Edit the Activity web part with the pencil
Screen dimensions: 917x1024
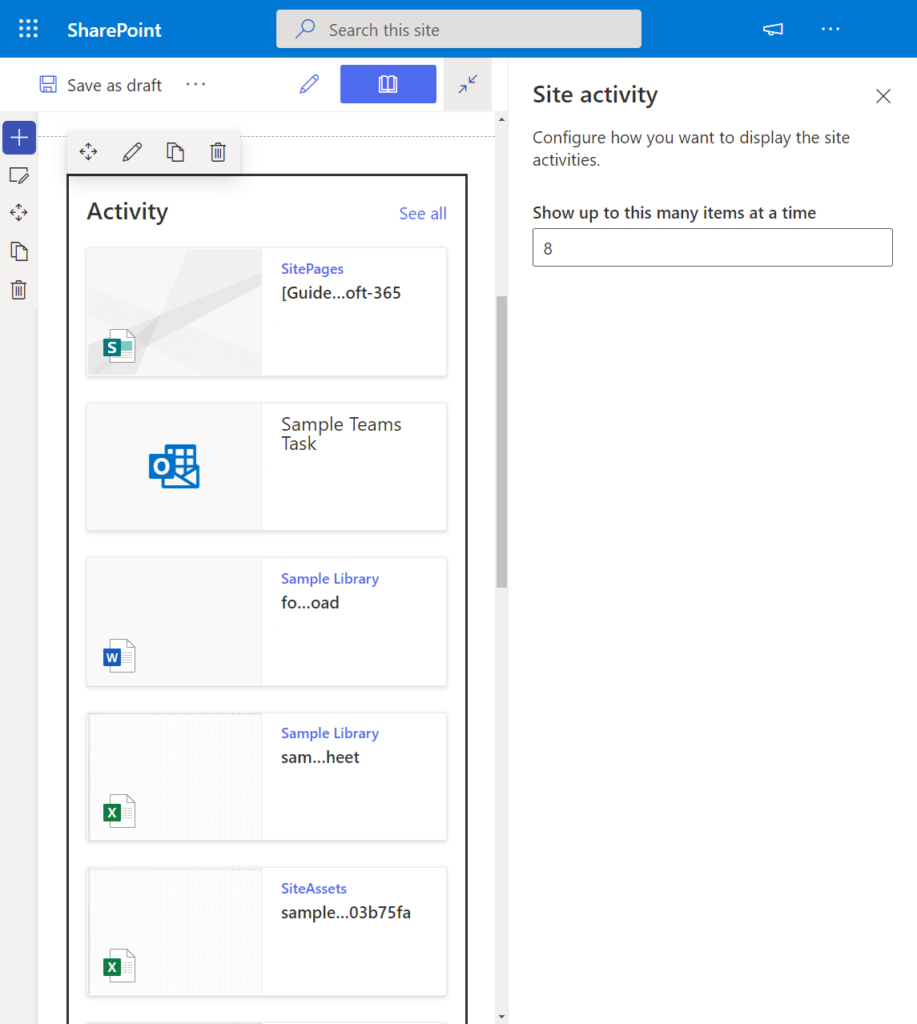point(132,152)
